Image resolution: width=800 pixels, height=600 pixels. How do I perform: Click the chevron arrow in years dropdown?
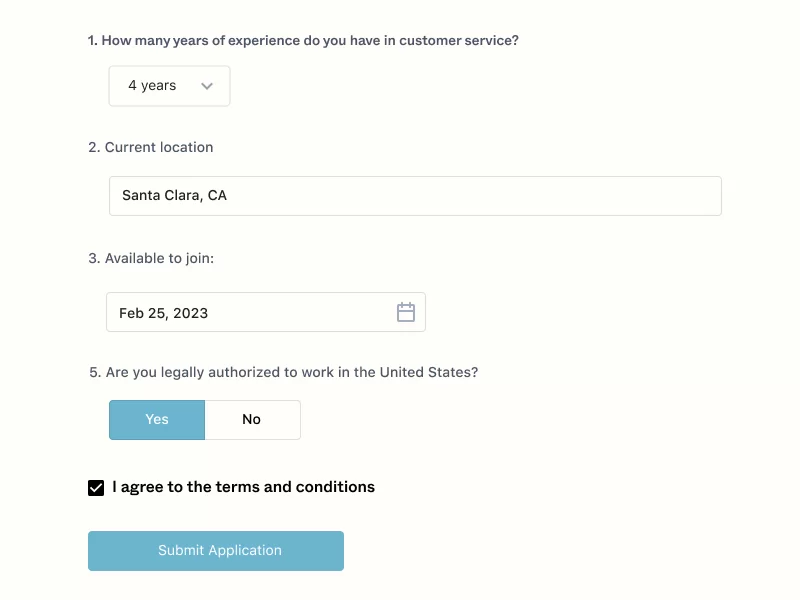pos(207,86)
